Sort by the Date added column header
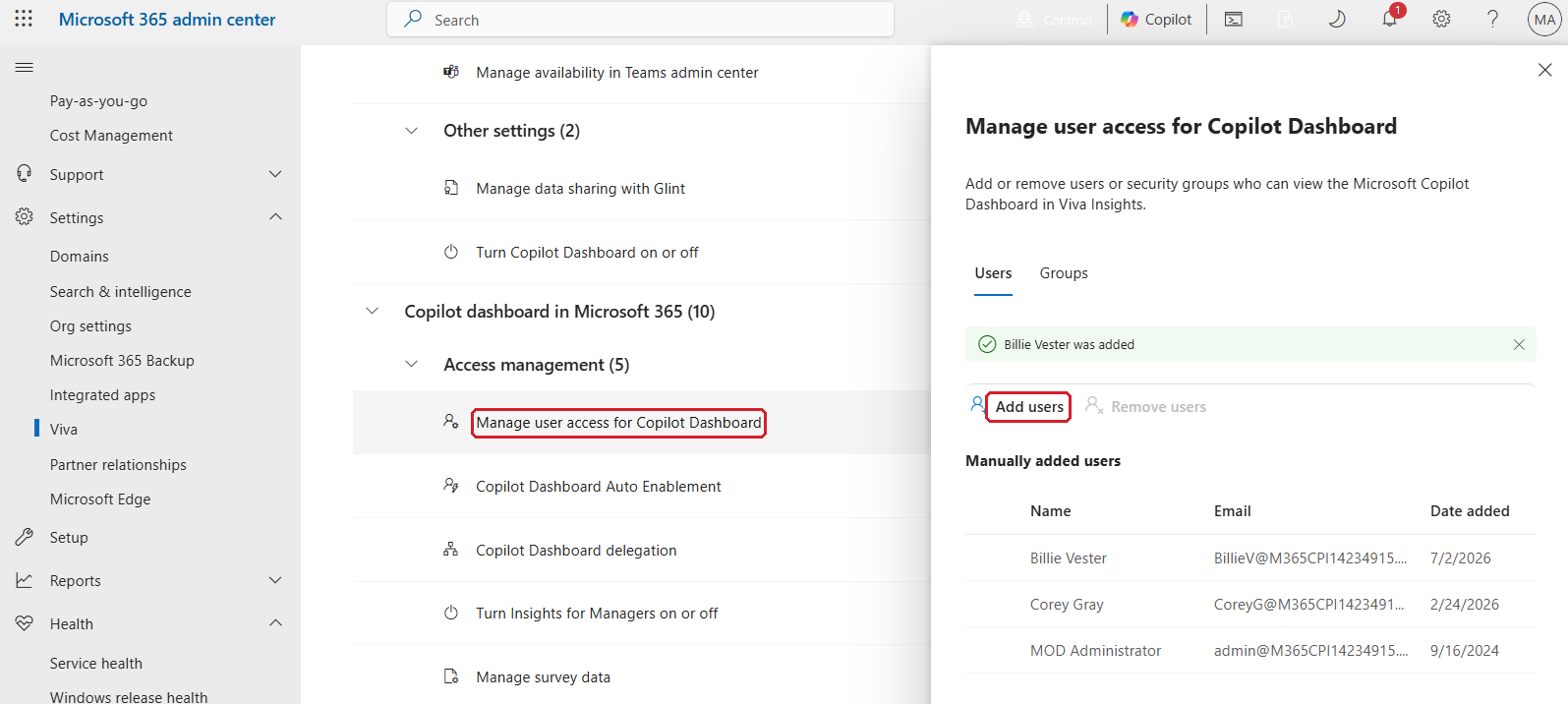Viewport: 1568px width, 704px height. (x=1470, y=511)
